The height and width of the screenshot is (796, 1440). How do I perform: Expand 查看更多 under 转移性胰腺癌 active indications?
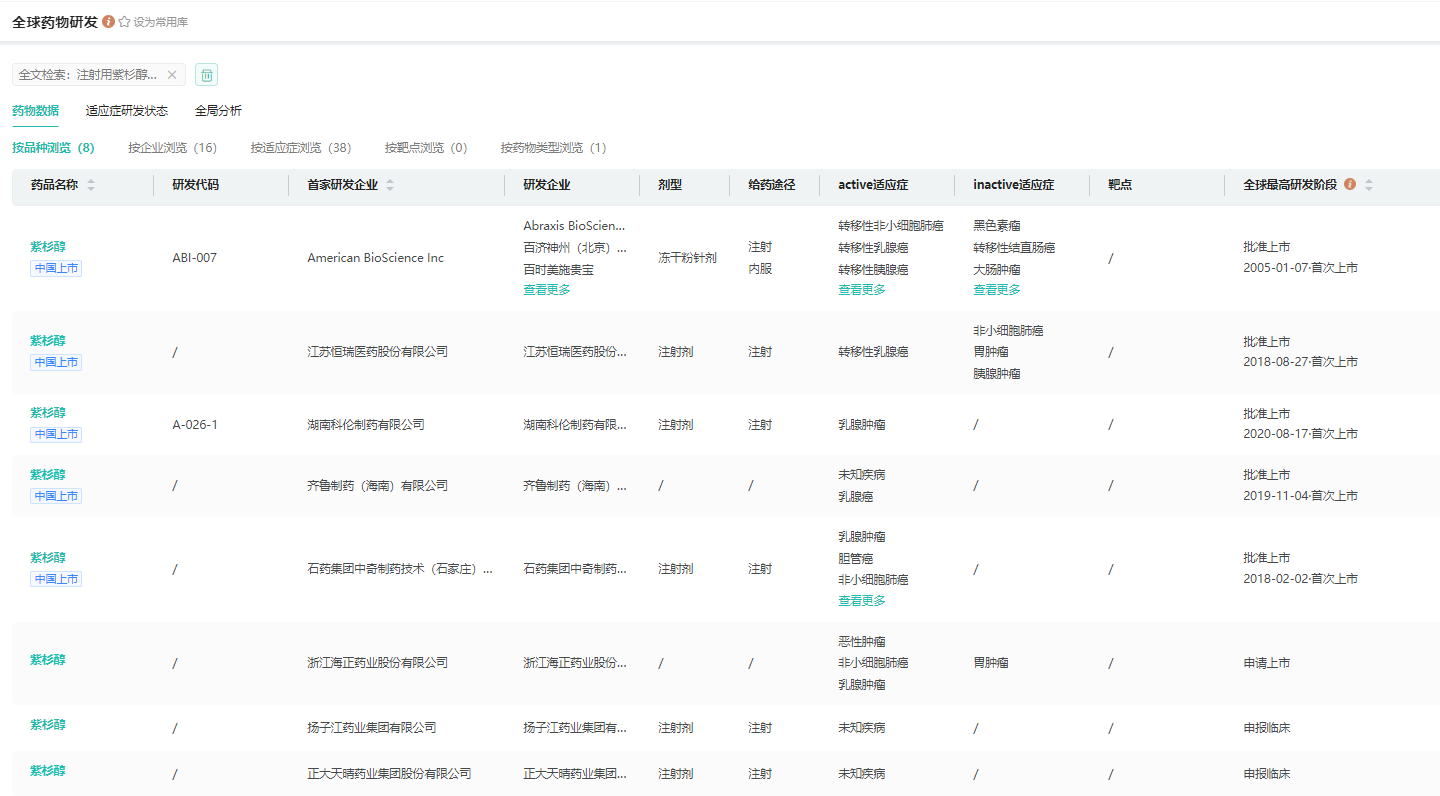click(x=862, y=290)
